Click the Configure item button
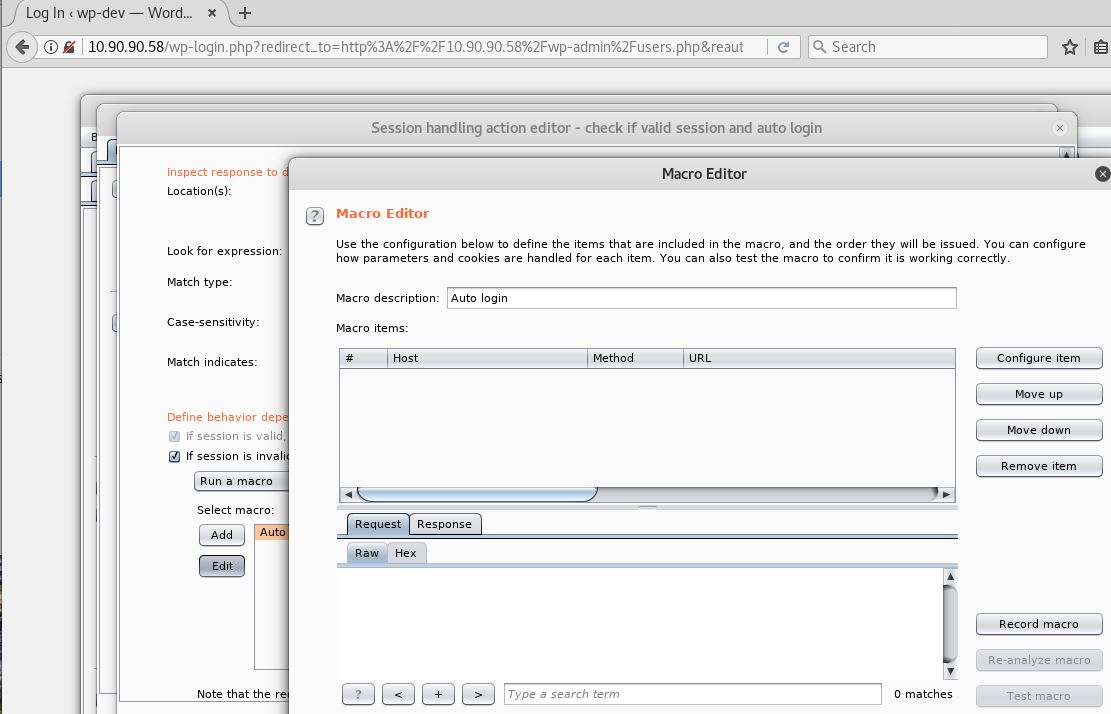1111x714 pixels. 1039,358
